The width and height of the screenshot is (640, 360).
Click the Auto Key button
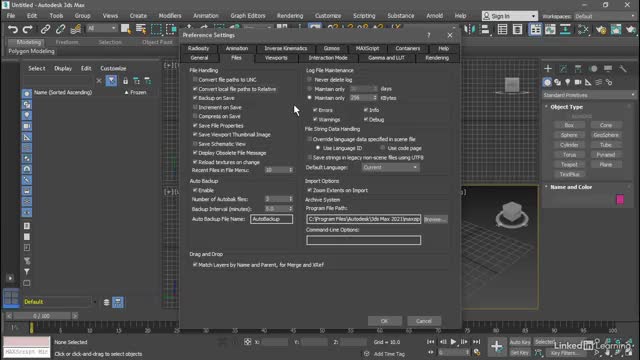coord(520,342)
